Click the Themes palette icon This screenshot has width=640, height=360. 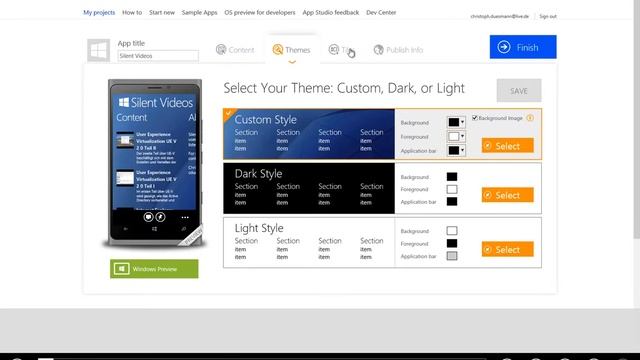tap(278, 49)
